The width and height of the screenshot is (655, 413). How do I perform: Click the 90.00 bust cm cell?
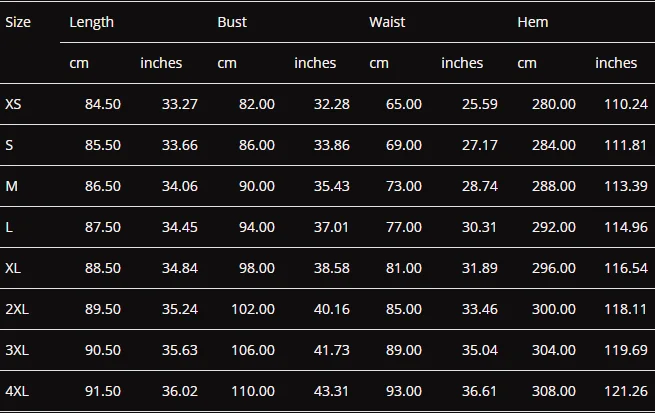click(x=257, y=186)
